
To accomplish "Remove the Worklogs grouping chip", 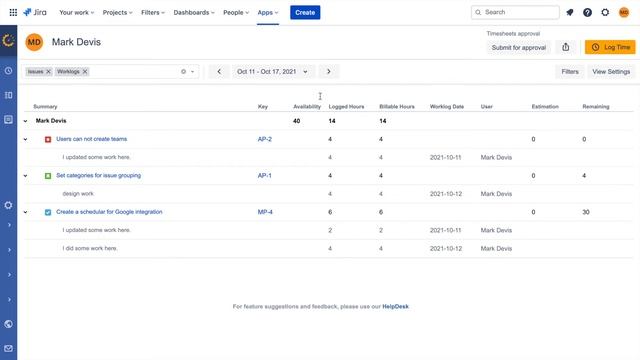I will [x=85, y=71].
